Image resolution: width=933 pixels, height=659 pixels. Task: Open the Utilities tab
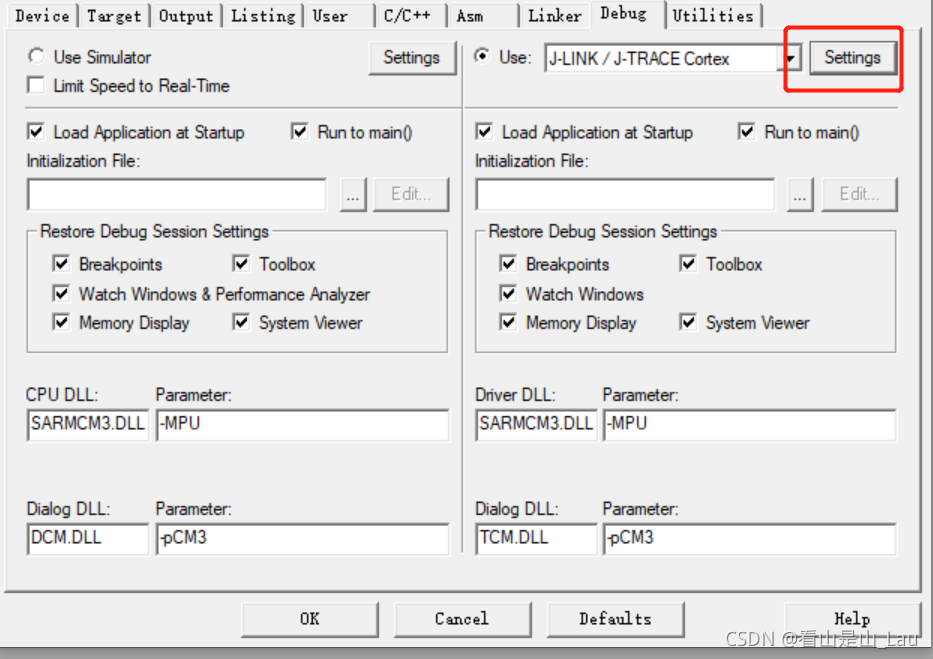click(x=713, y=16)
